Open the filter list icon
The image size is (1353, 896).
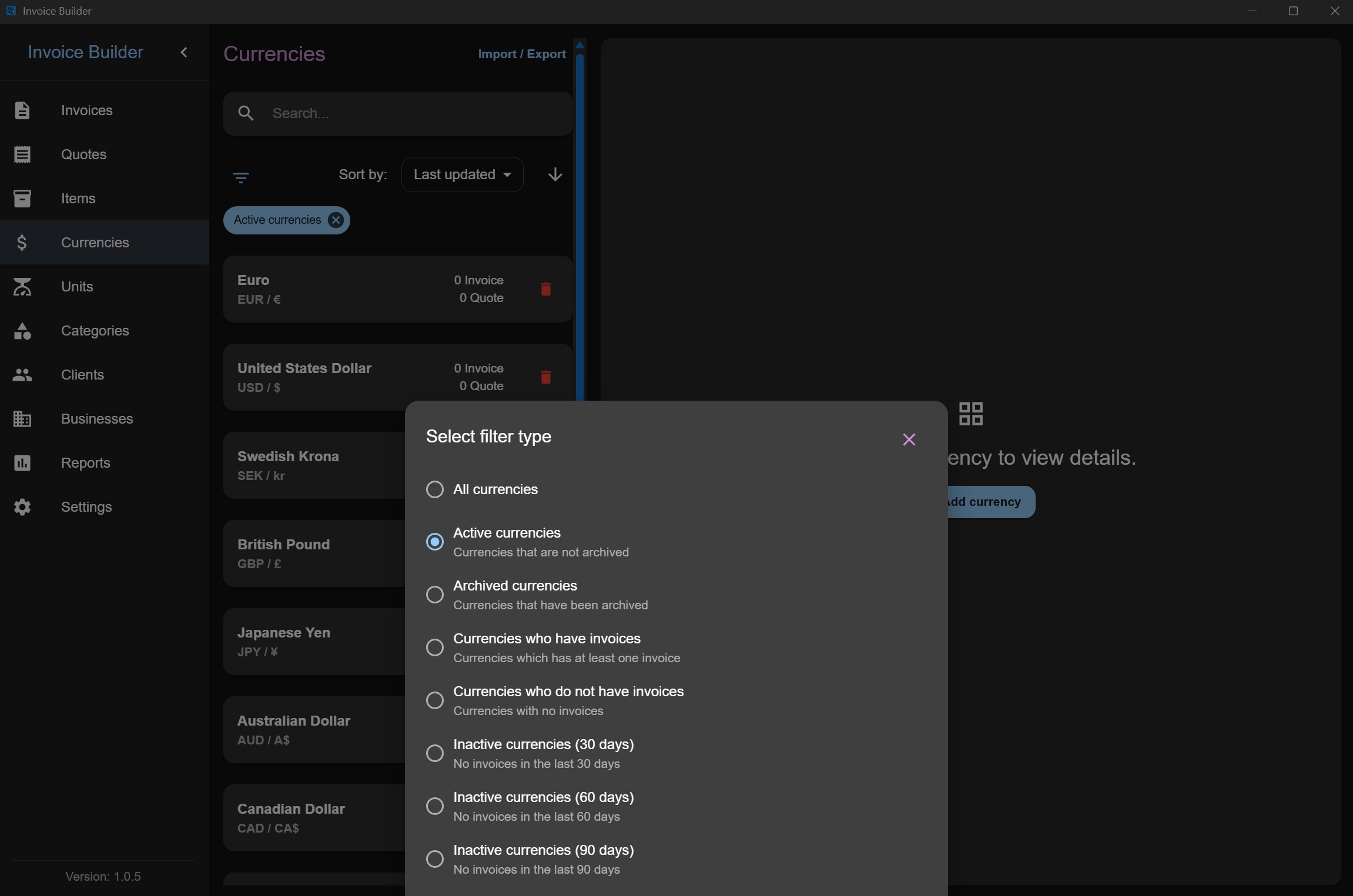241,177
